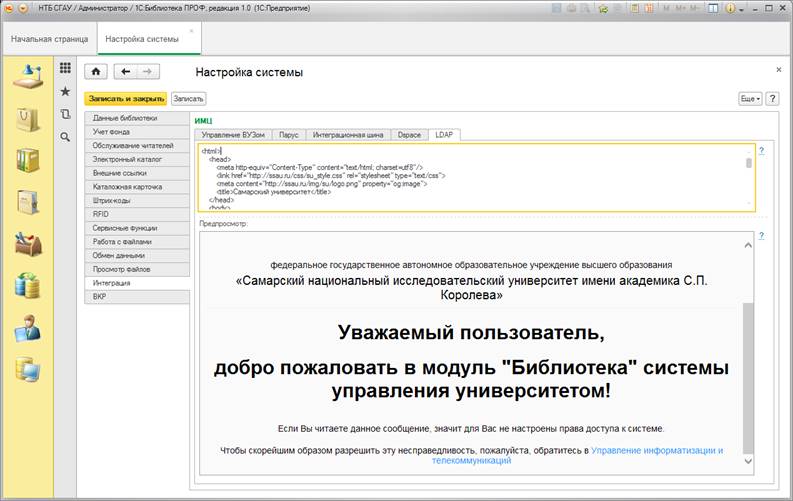Viewport: 793px width, 501px height.
Task: Click the search magnifier icon
Action: coord(65,137)
